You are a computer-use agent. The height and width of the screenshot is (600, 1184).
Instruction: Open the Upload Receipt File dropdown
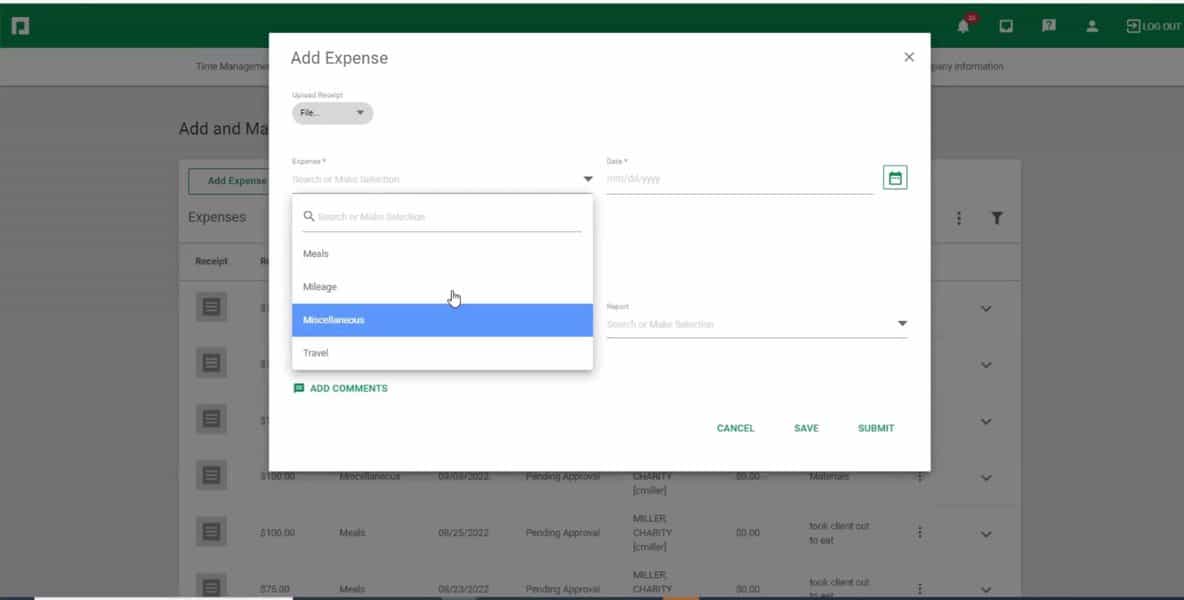coord(331,113)
